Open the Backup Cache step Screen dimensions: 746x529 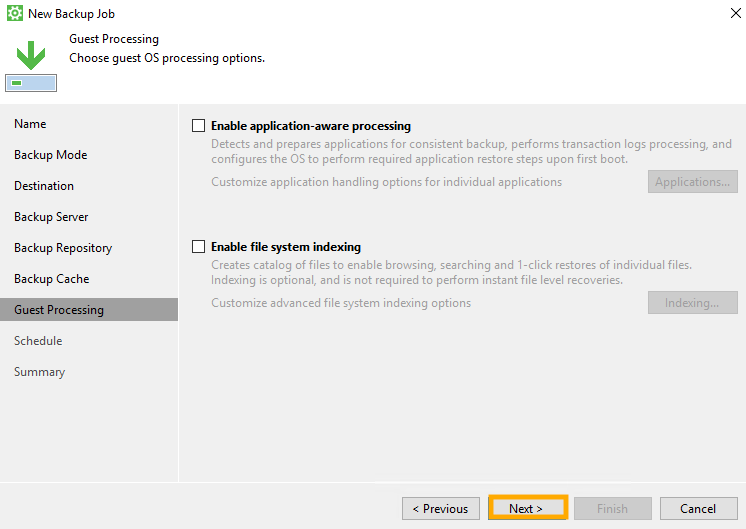pyautogui.click(x=51, y=279)
